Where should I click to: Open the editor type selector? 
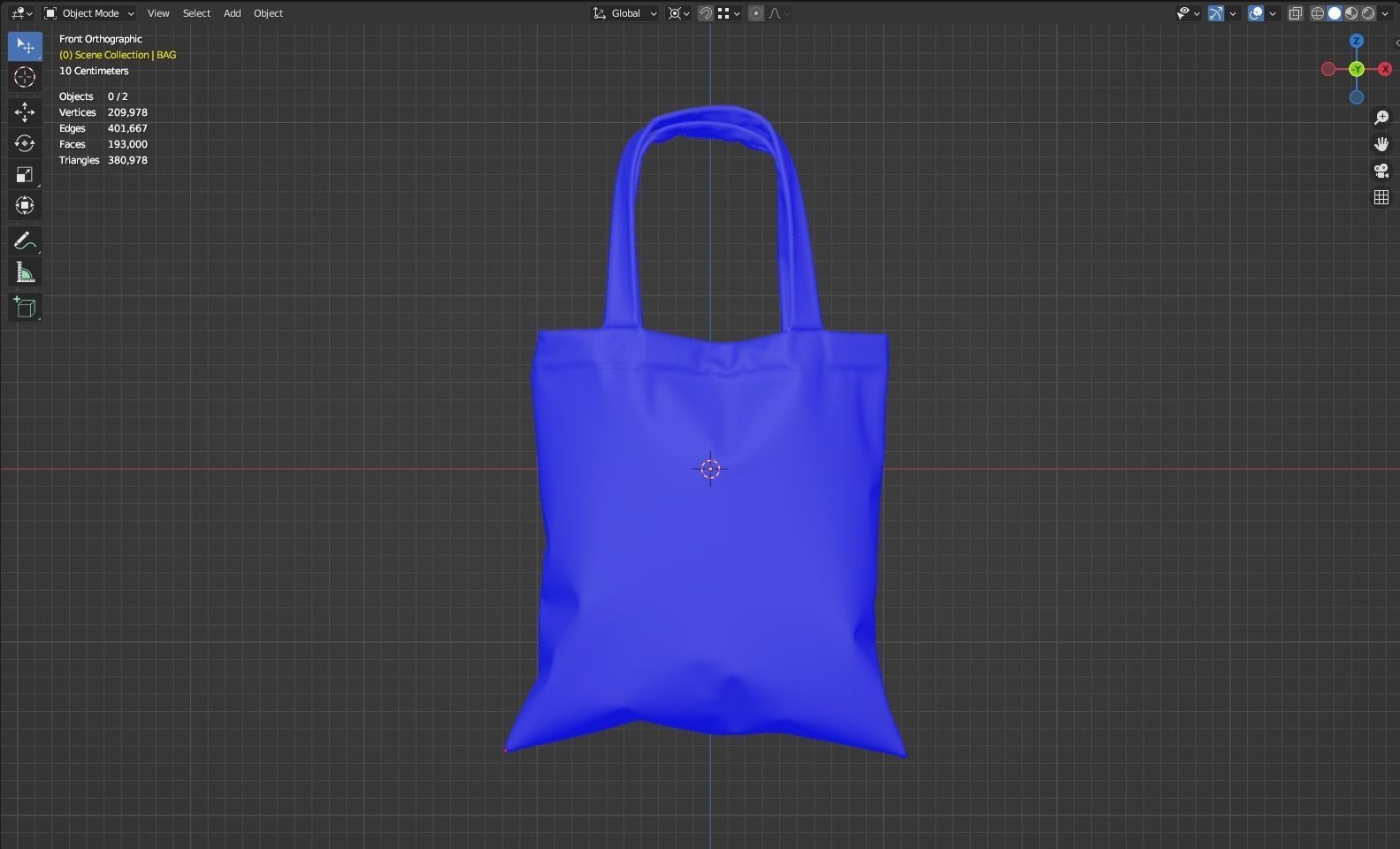[22, 13]
